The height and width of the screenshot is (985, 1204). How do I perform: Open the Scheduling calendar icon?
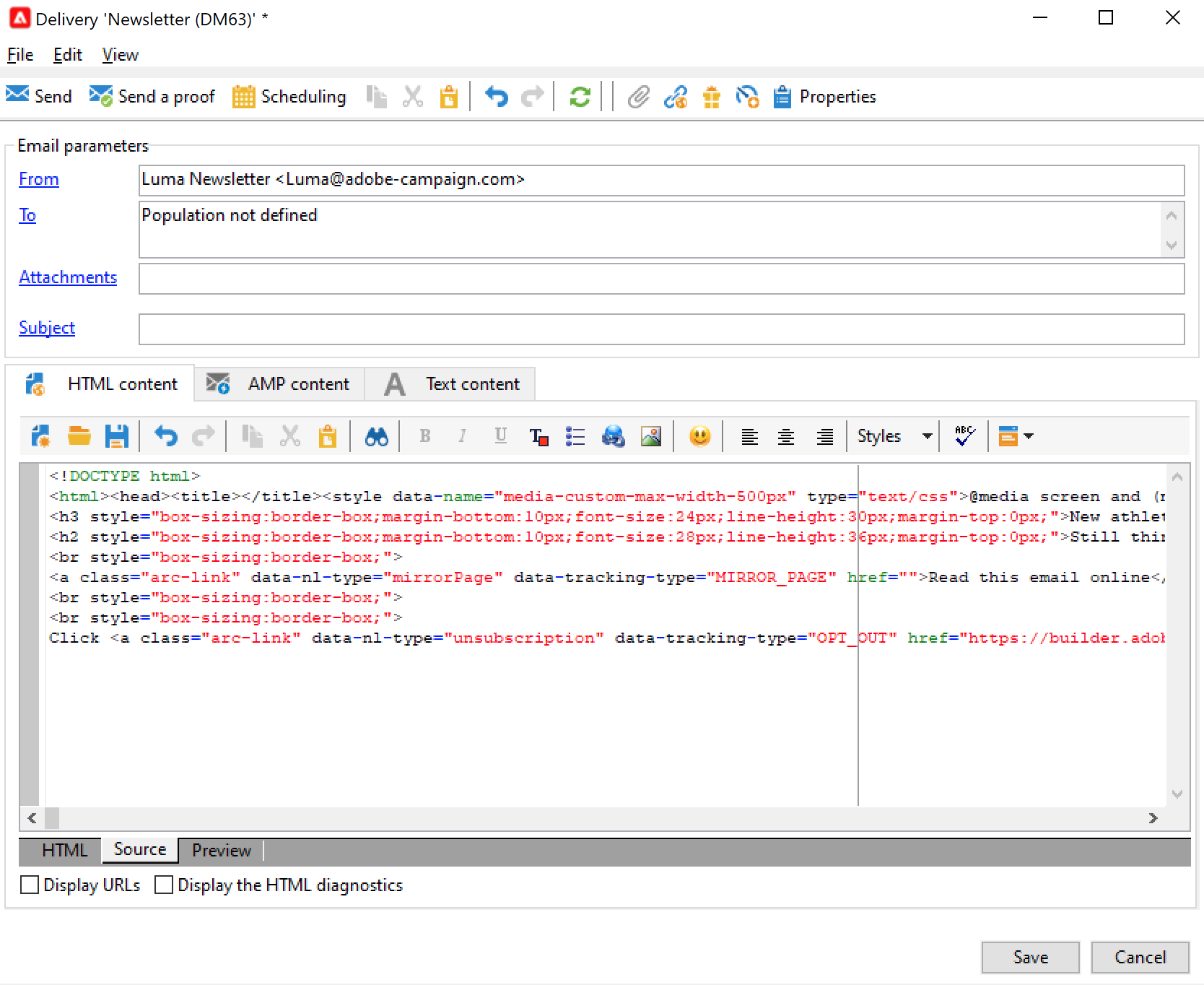coord(243,96)
